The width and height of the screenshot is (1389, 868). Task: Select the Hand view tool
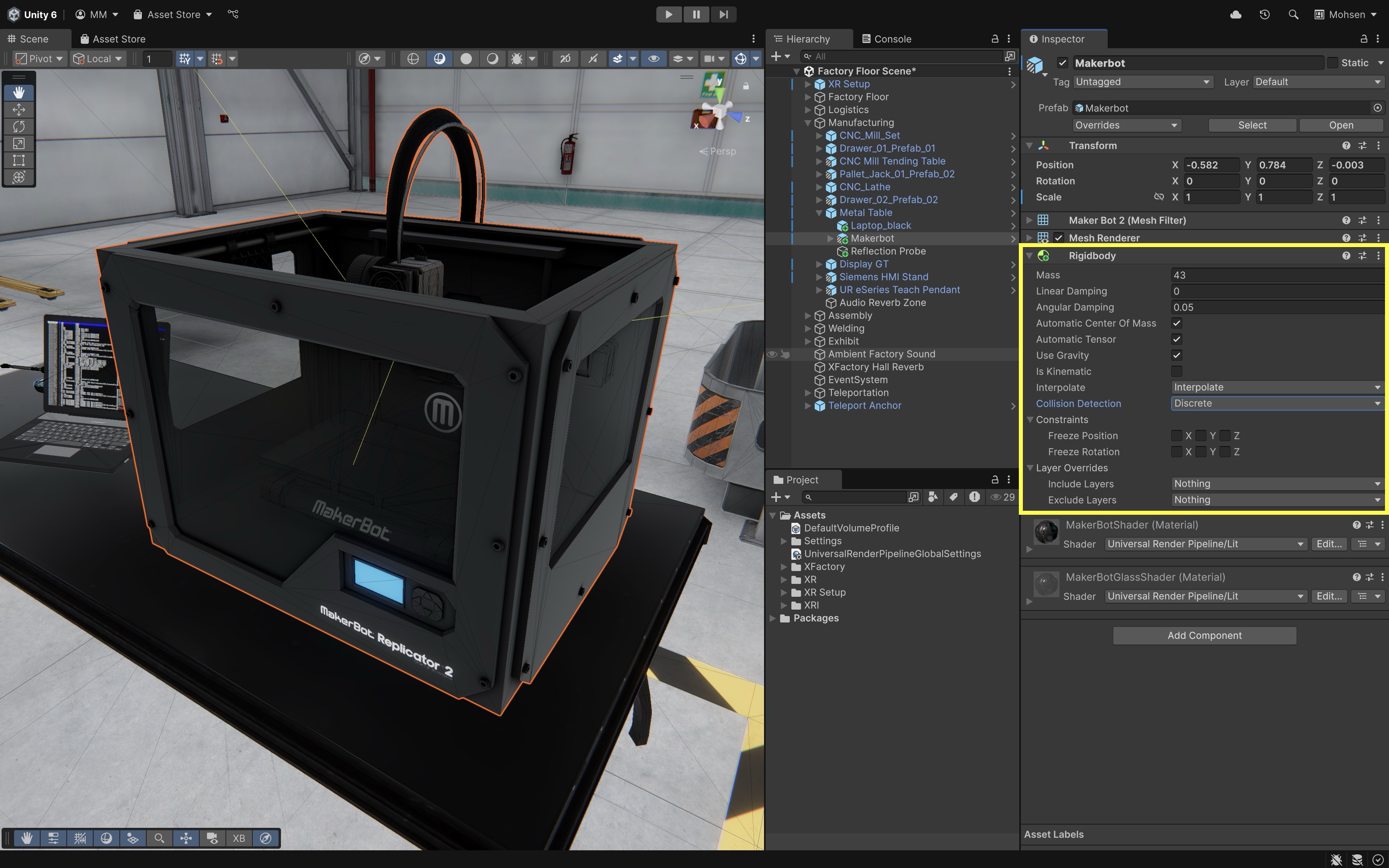(19, 92)
